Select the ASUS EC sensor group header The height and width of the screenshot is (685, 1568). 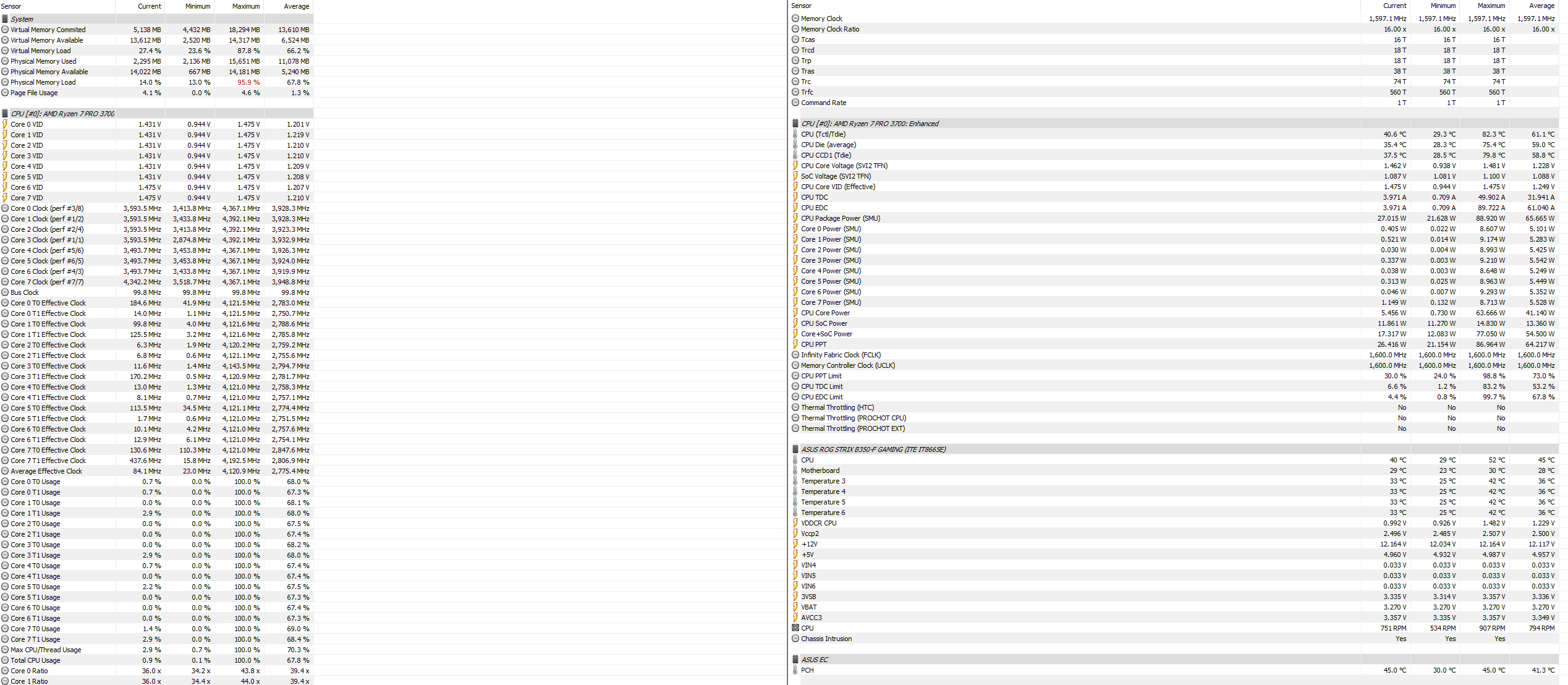tap(815, 660)
